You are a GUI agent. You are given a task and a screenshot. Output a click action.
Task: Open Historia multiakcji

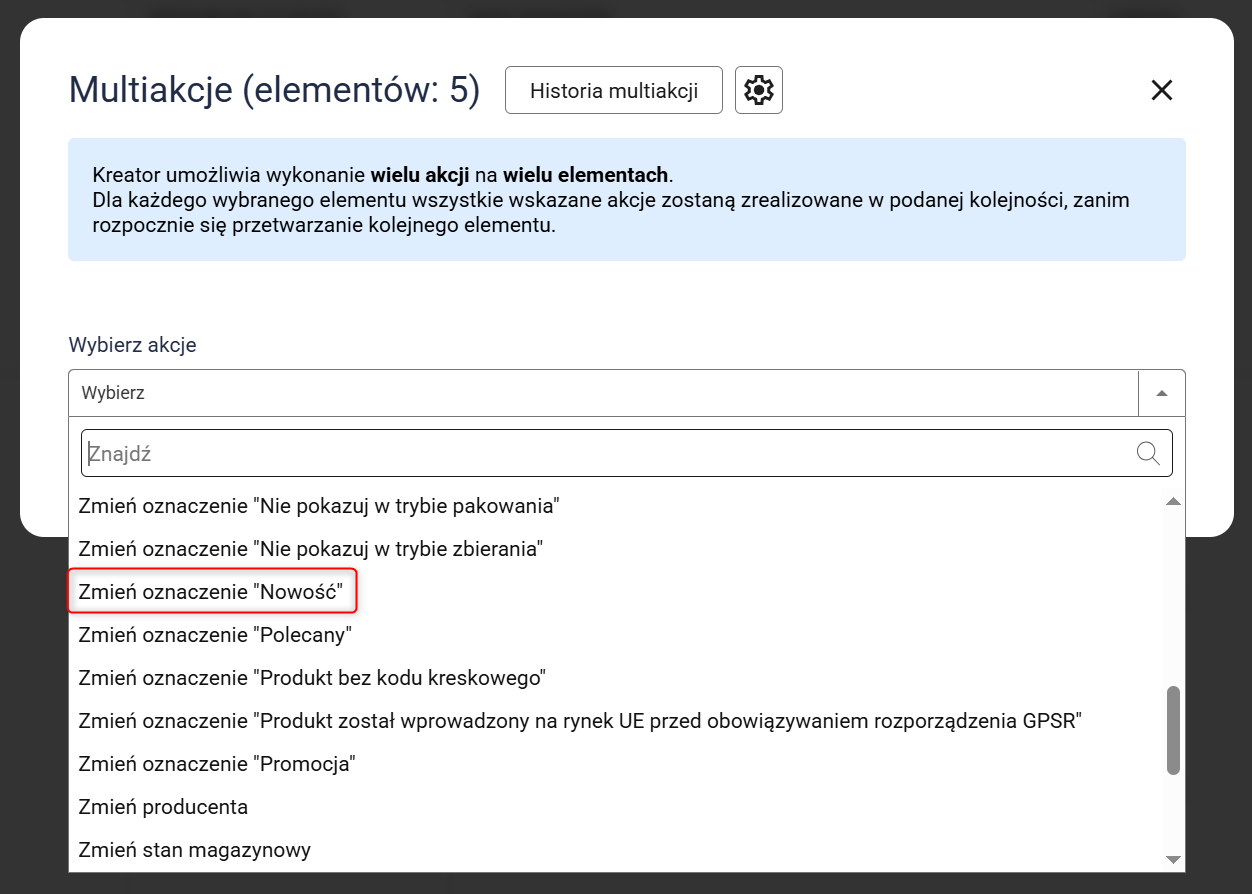tap(613, 91)
